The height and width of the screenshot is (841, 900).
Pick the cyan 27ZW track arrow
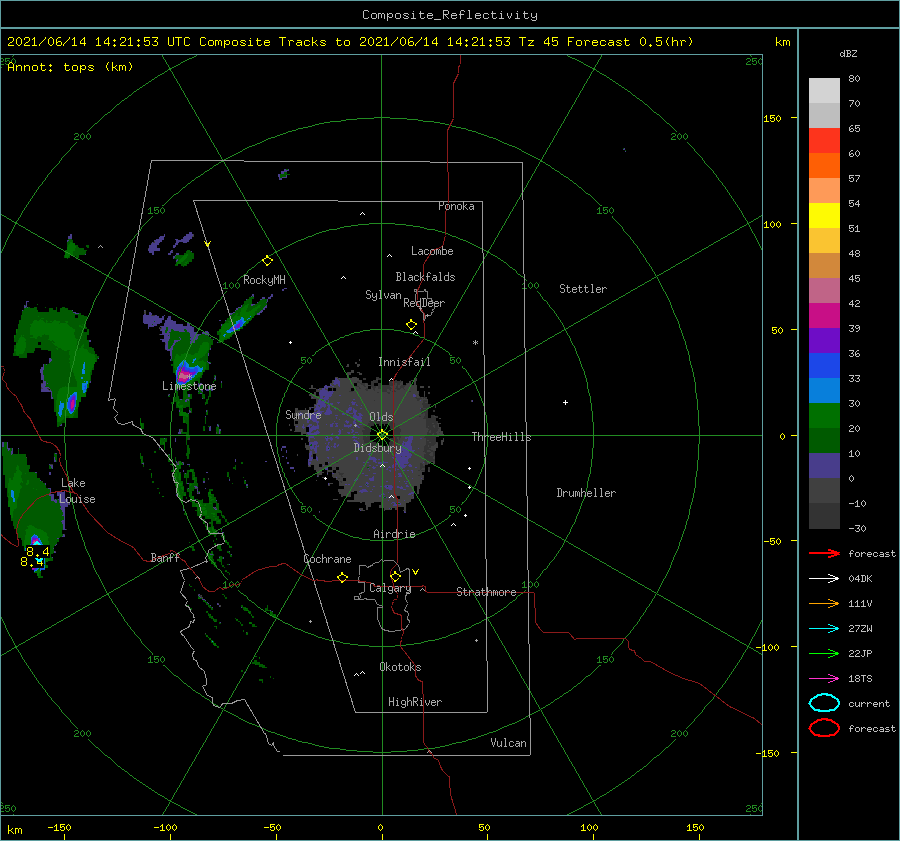click(824, 629)
